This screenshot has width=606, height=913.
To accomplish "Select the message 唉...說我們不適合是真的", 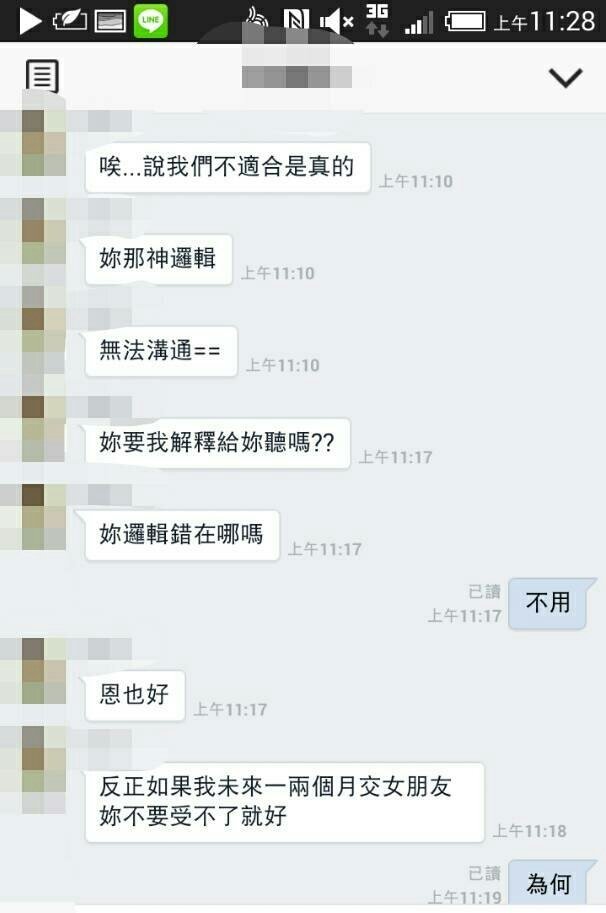I will [x=227, y=167].
